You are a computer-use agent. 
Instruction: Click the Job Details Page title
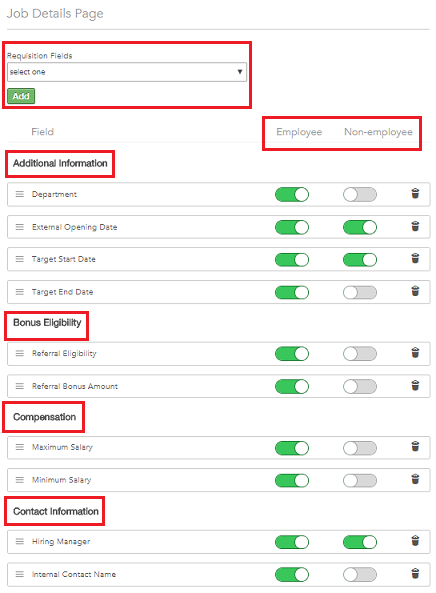click(55, 14)
